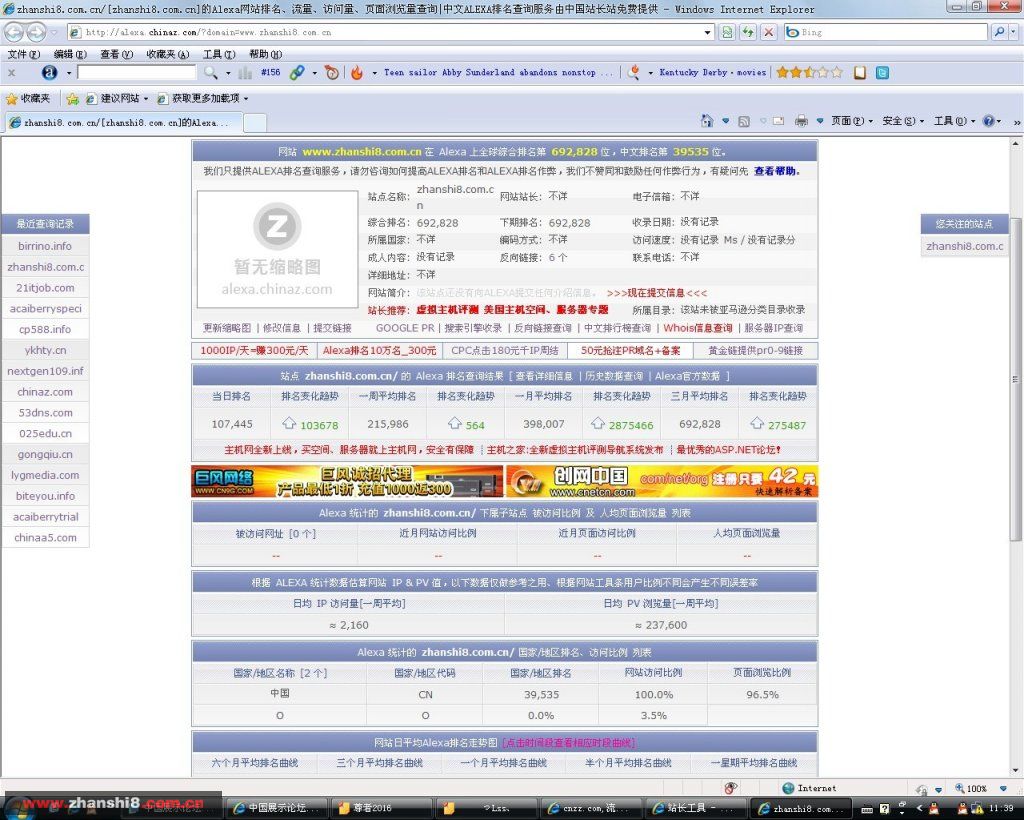The image size is (1024, 820).
Task: Open the 页面(P) dropdown menu
Action: point(852,121)
